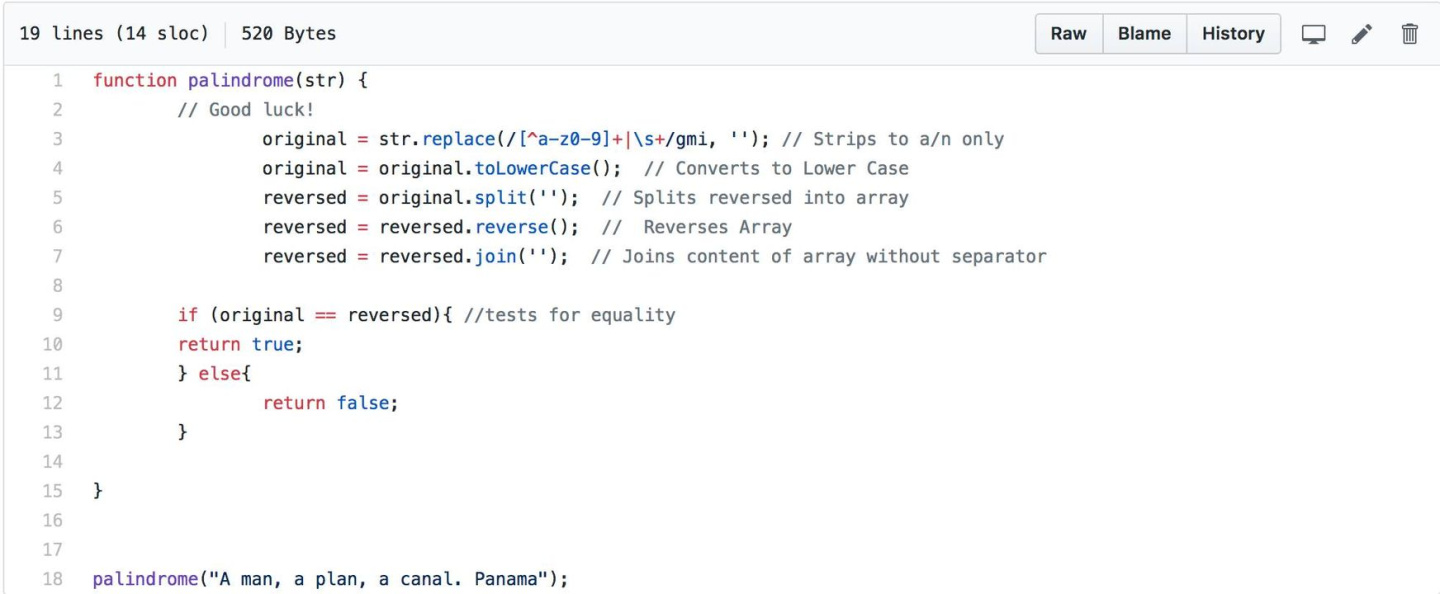
Task: Delete this file using the trash icon
Action: click(x=1410, y=34)
